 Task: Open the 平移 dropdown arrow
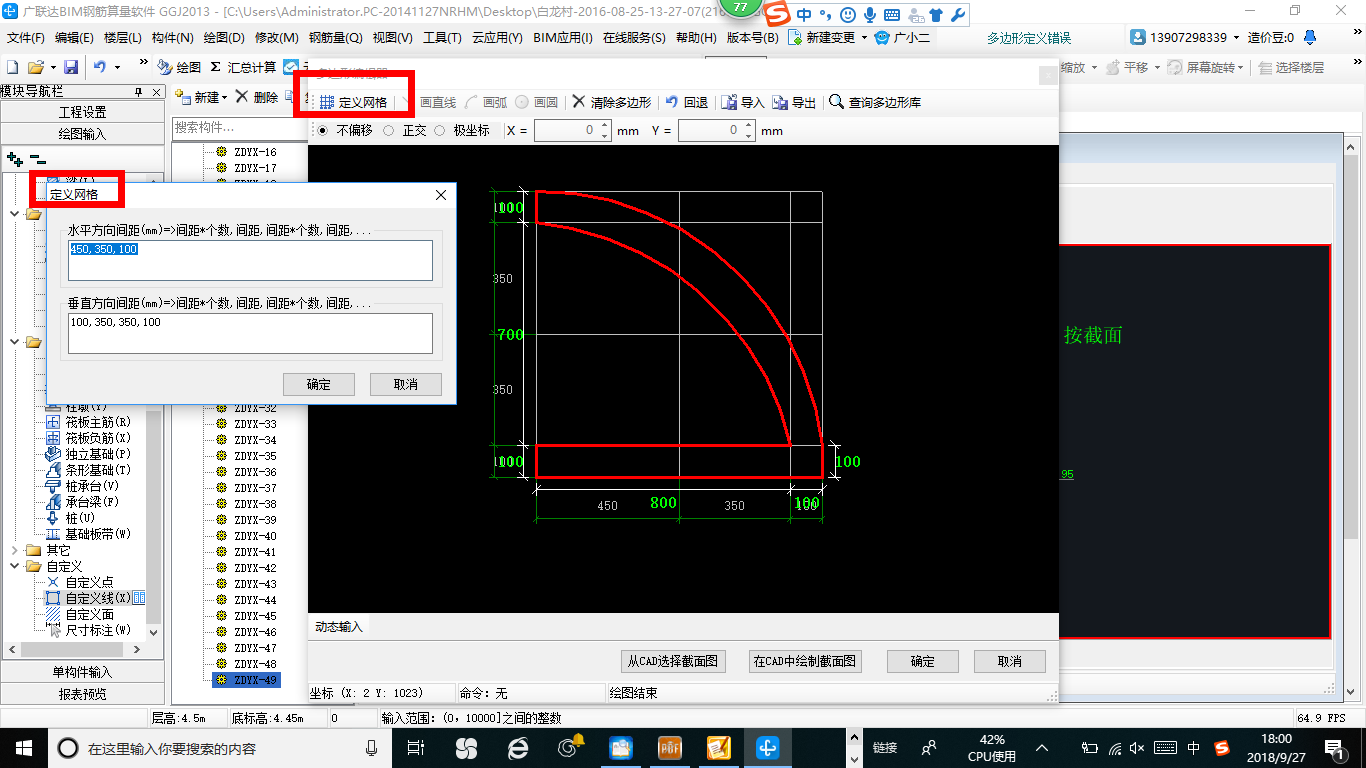point(1157,68)
